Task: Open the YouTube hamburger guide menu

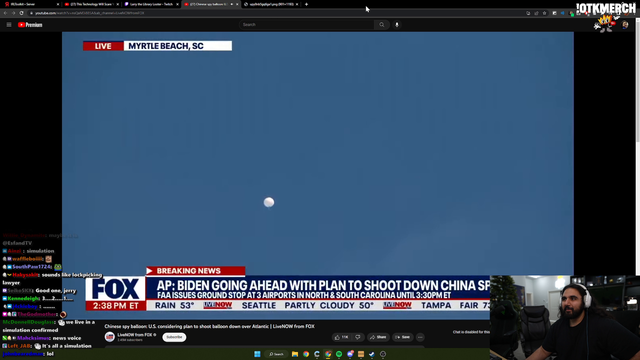Action: [x=9, y=25]
